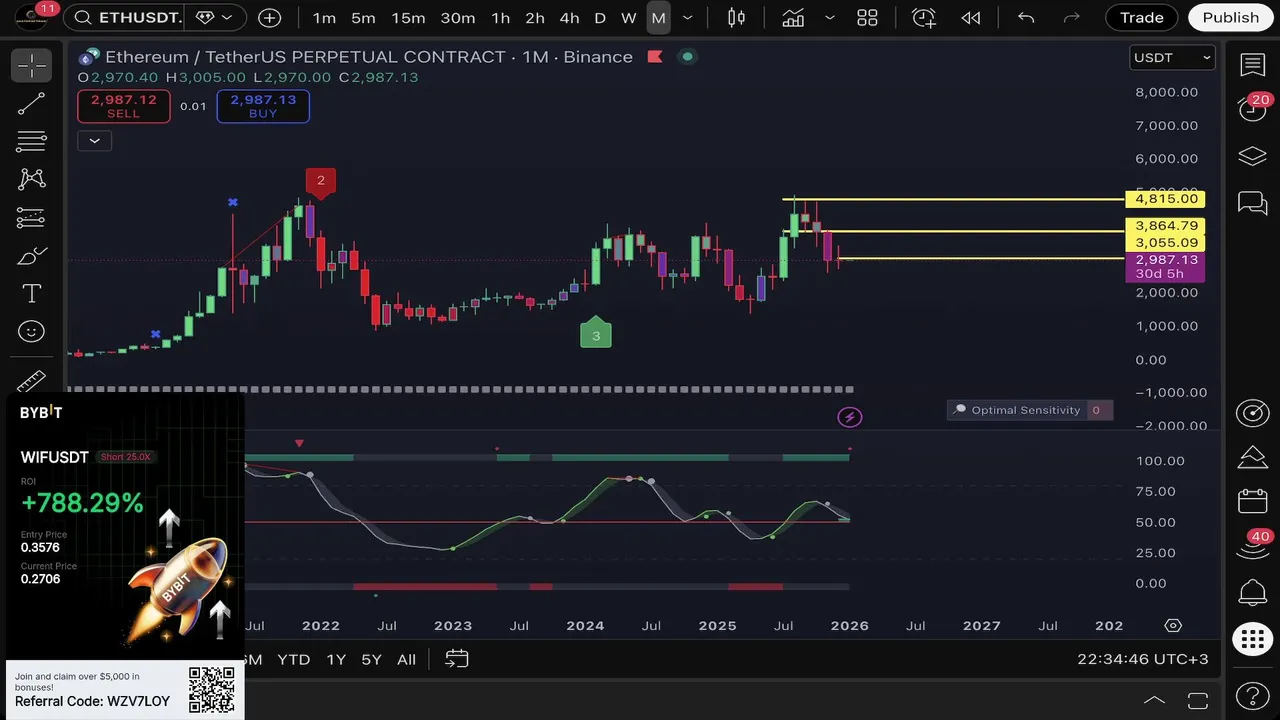Select the crosshair cursor tool

(x=31, y=66)
